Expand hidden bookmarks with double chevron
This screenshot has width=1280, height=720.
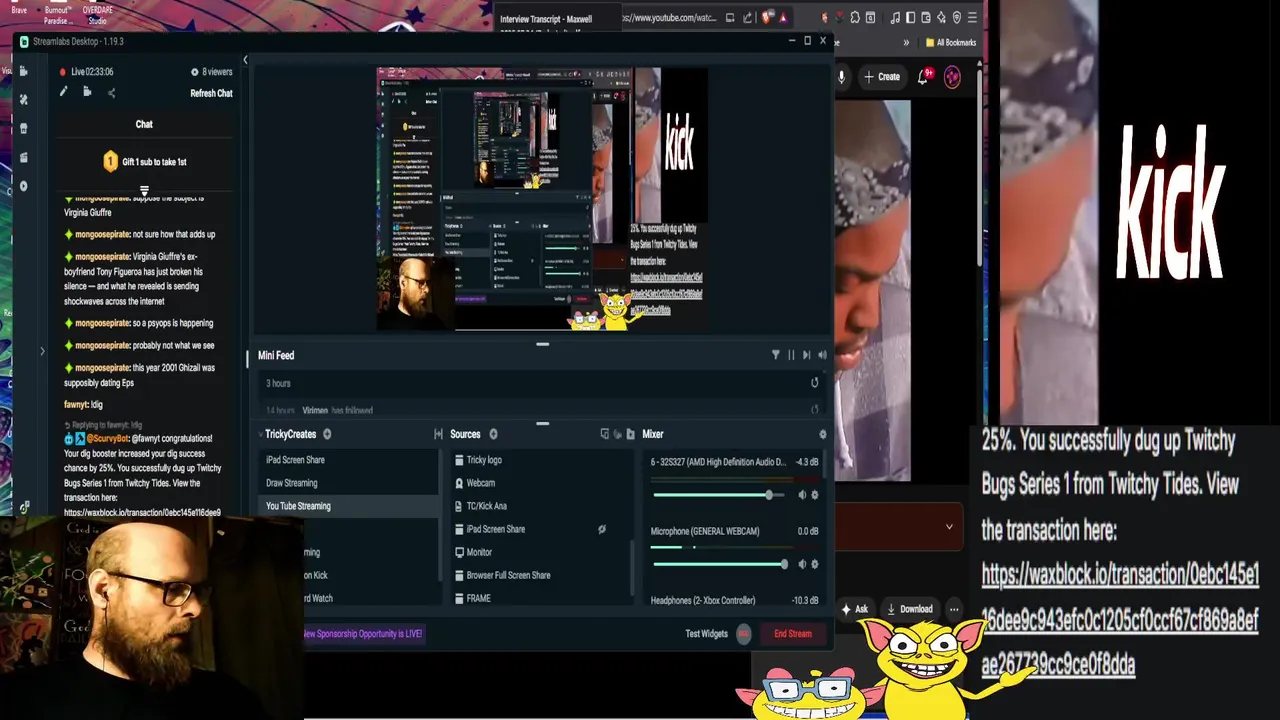click(906, 43)
